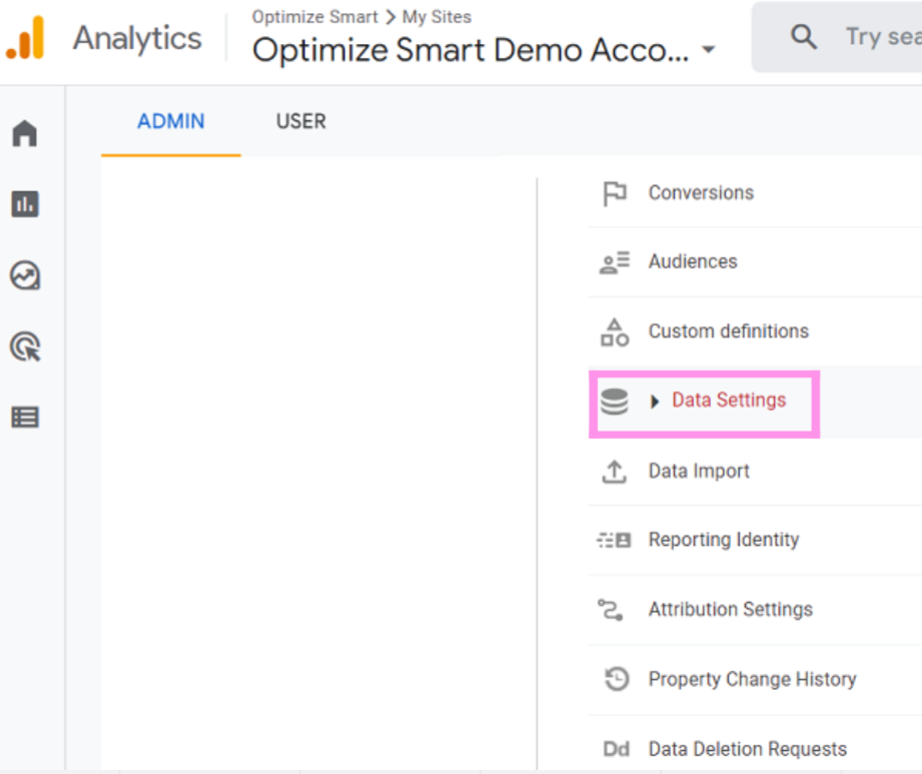Click the Property Change History clock icon
The width and height of the screenshot is (922, 774).
(614, 679)
